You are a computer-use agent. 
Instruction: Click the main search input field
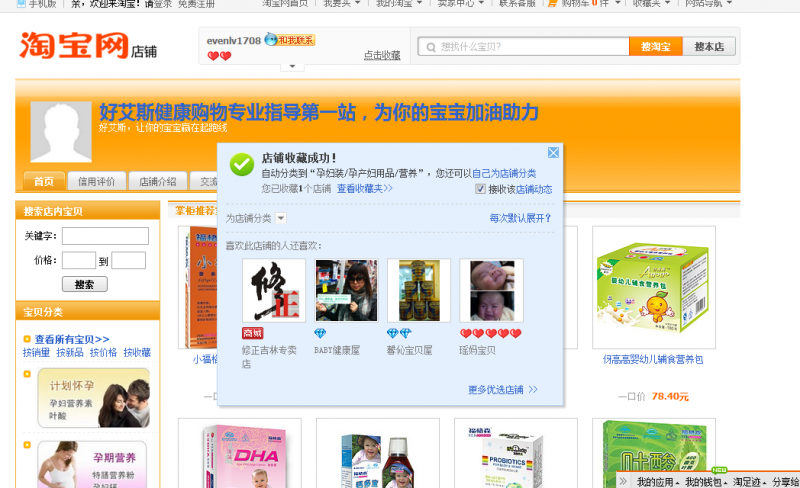pyautogui.click(x=523, y=46)
